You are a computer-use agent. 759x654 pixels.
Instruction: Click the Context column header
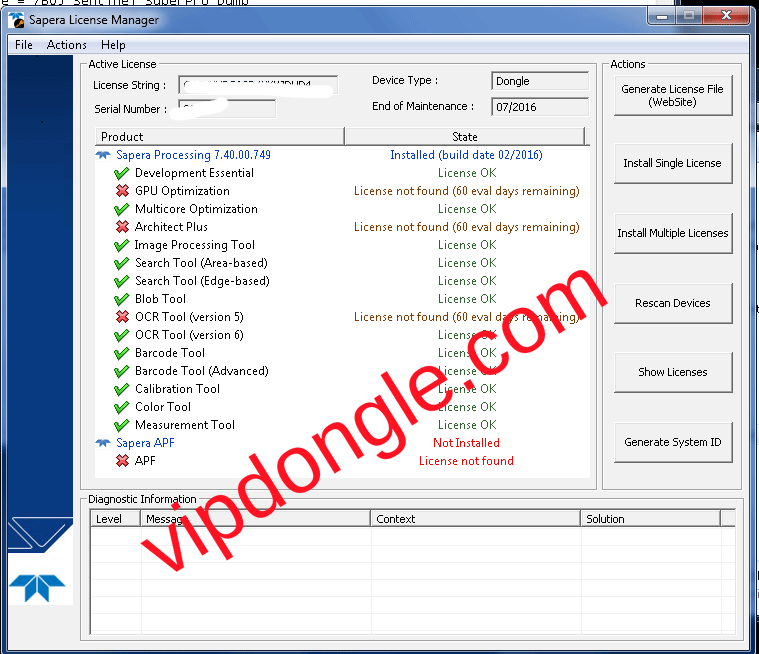(x=475, y=519)
